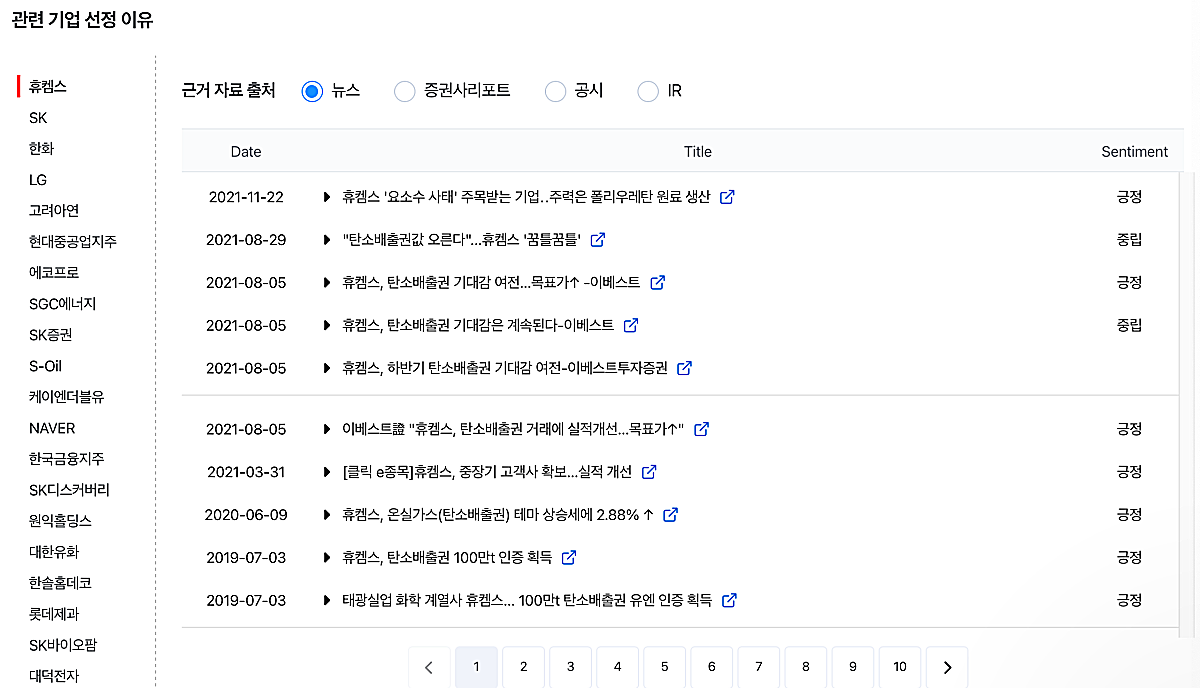
Task: Open external link for '[클릭 e종목]' article
Action: point(649,472)
